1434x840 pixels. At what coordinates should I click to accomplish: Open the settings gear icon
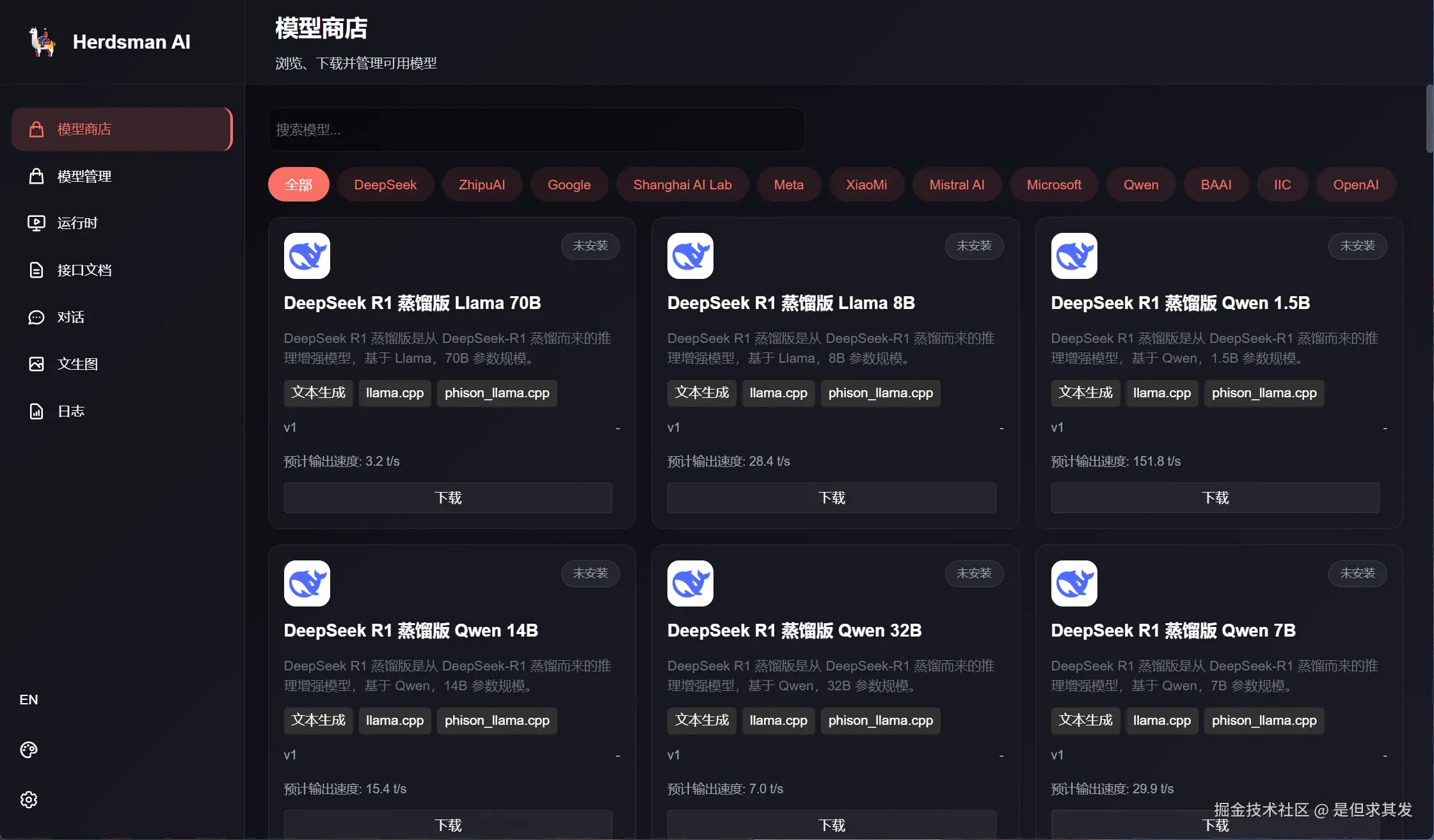[x=28, y=799]
